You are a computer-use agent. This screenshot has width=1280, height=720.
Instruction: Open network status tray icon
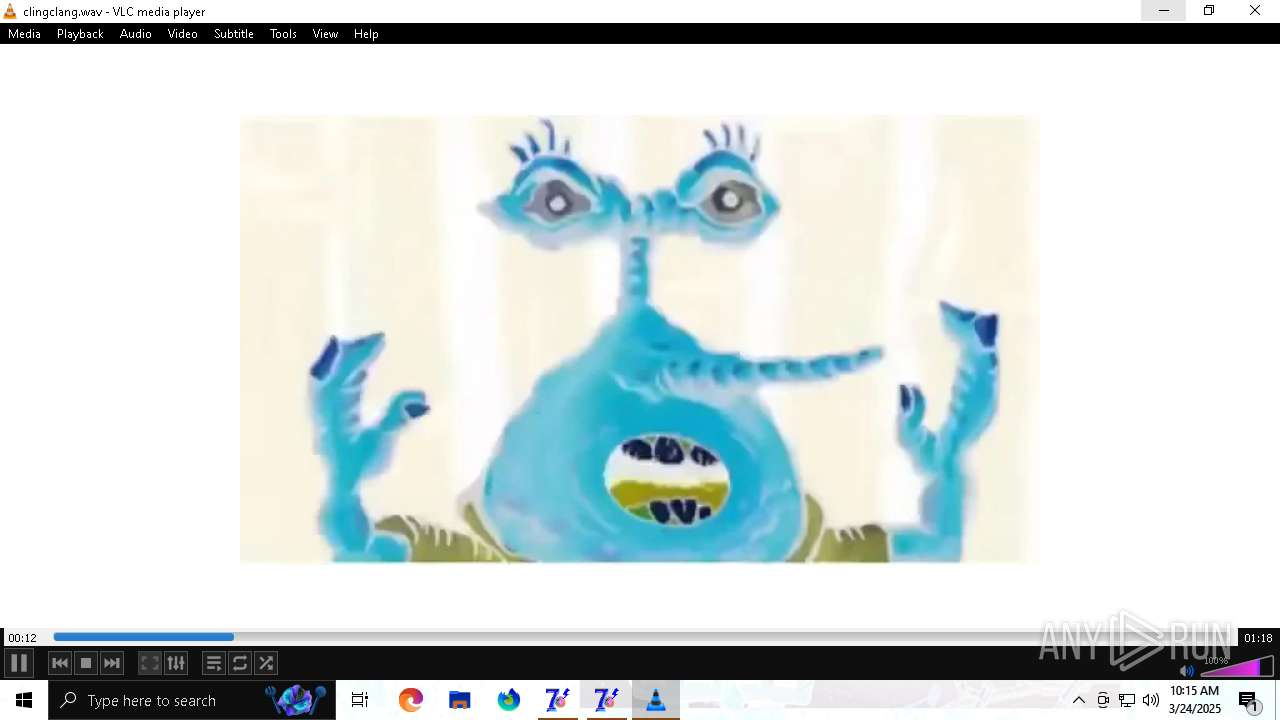click(x=1127, y=700)
